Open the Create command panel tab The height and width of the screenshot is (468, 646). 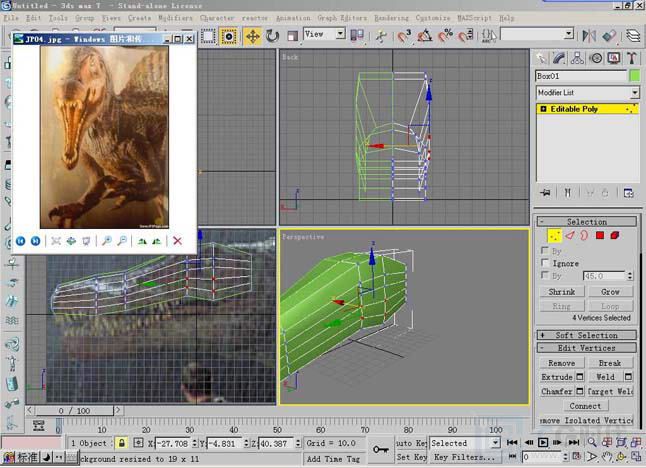(x=541, y=58)
